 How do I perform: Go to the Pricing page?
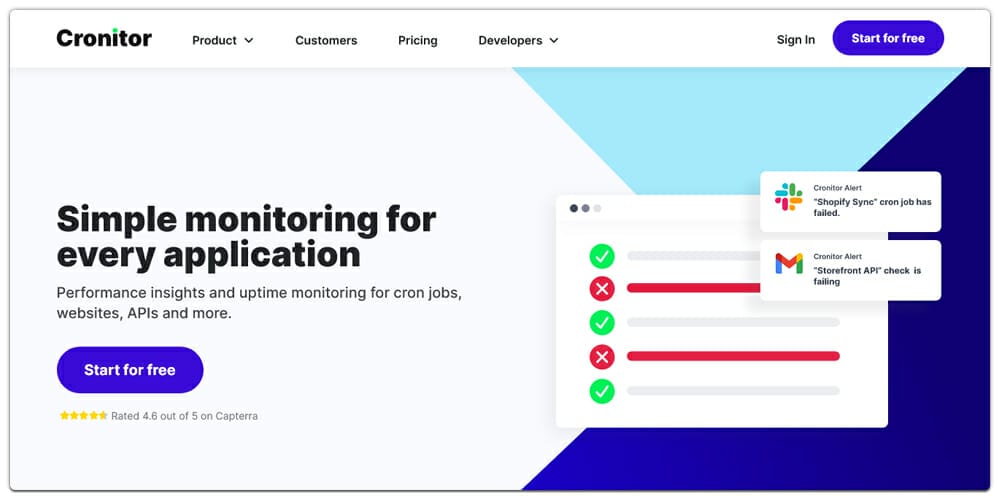[x=417, y=41]
